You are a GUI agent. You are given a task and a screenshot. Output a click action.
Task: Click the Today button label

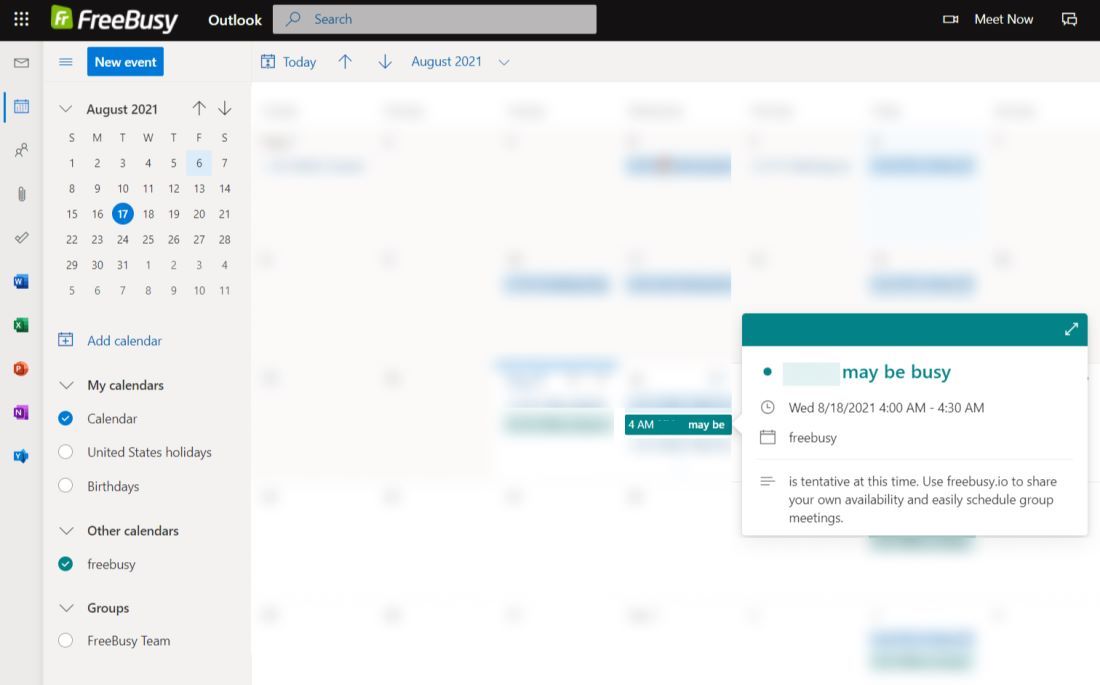tap(300, 62)
